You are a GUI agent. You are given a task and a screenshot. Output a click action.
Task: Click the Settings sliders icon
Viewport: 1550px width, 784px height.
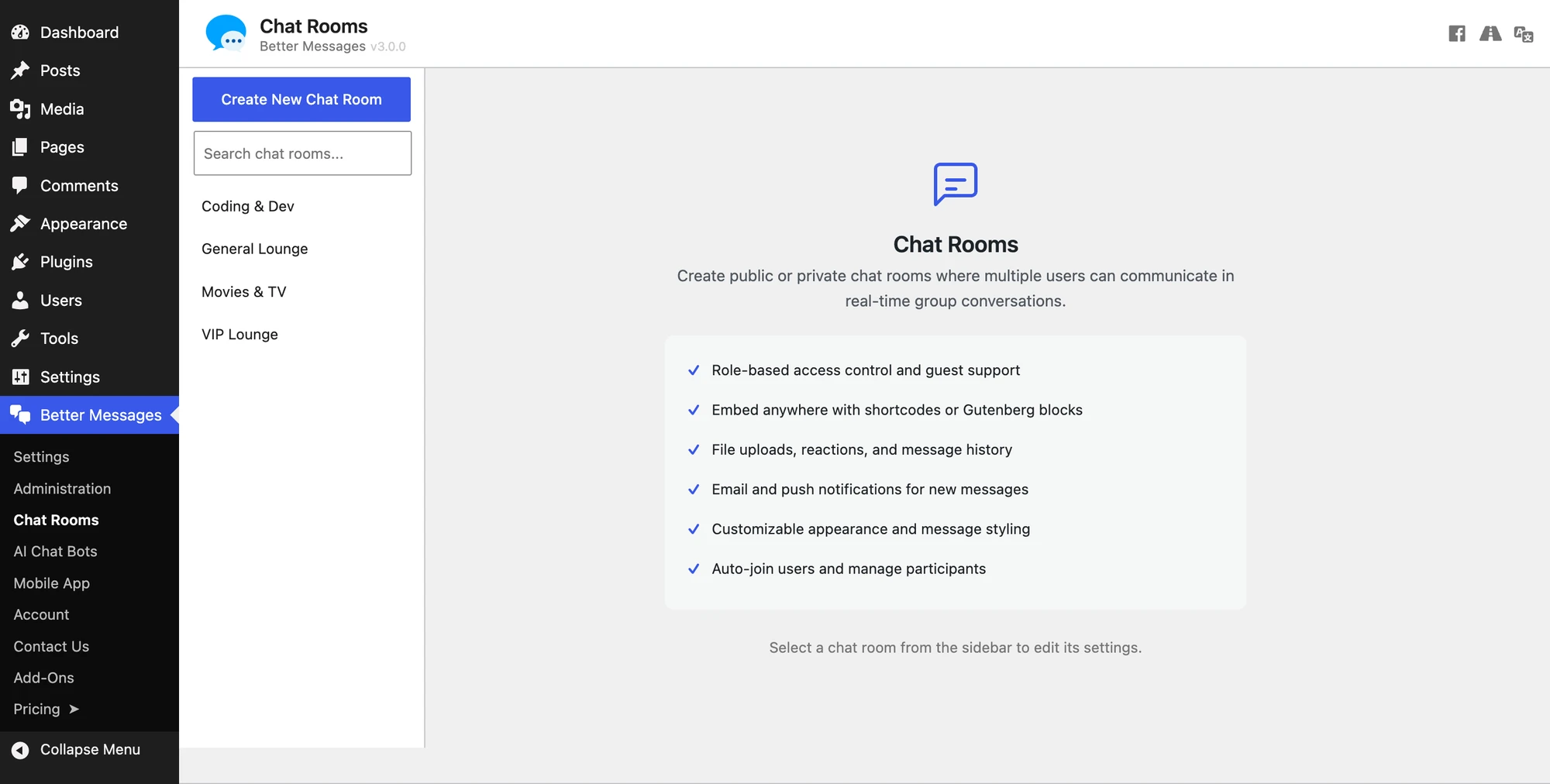(20, 377)
